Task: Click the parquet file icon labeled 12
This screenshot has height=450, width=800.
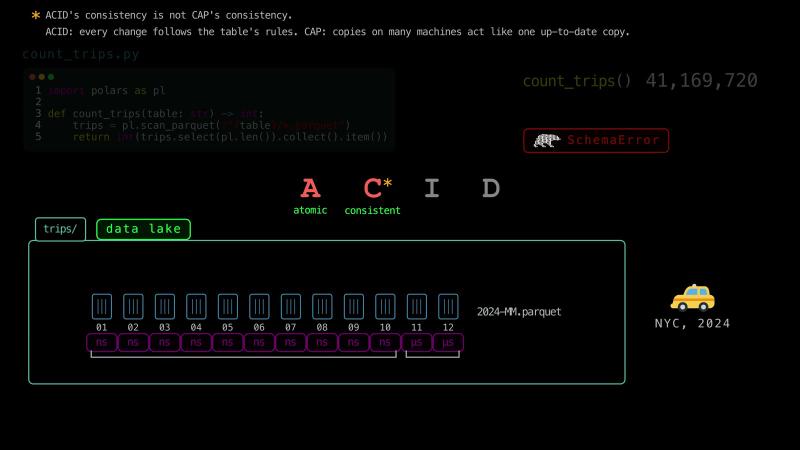Action: coord(448,307)
